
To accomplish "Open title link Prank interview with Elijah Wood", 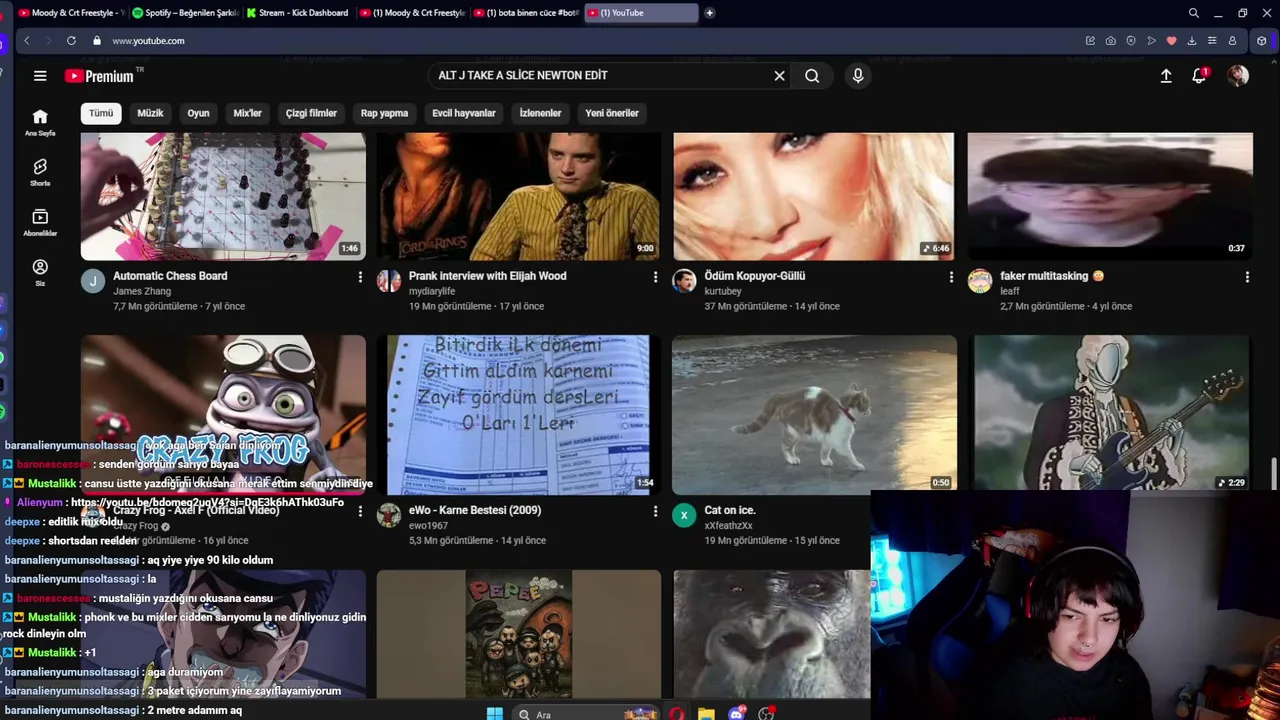I will pyautogui.click(x=487, y=276).
